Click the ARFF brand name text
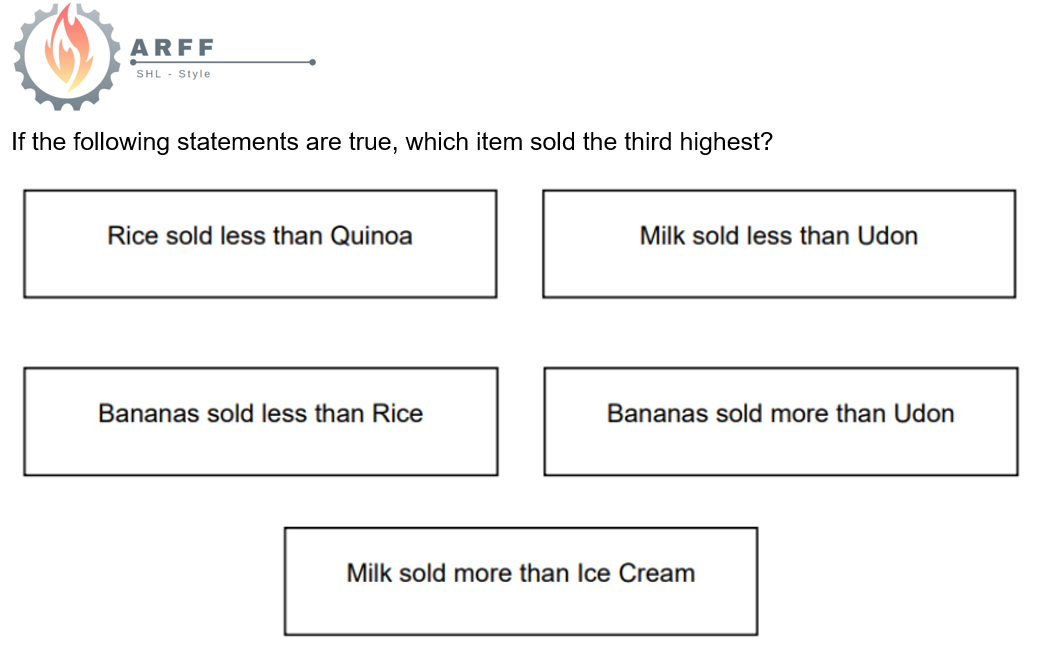 click(x=172, y=47)
